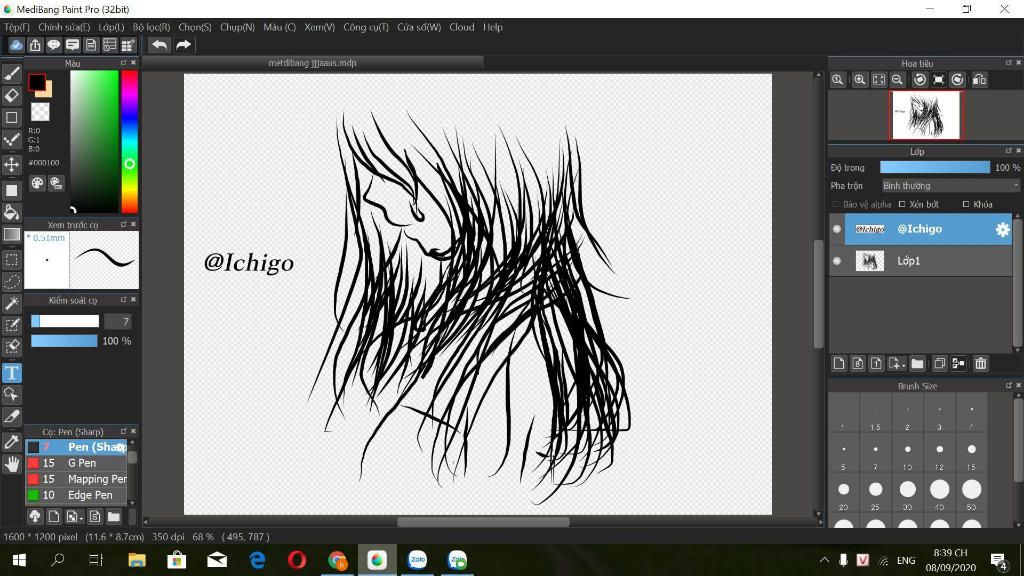The image size is (1024, 576).
Task: Choose the Move tool
Action: pyautogui.click(x=12, y=164)
